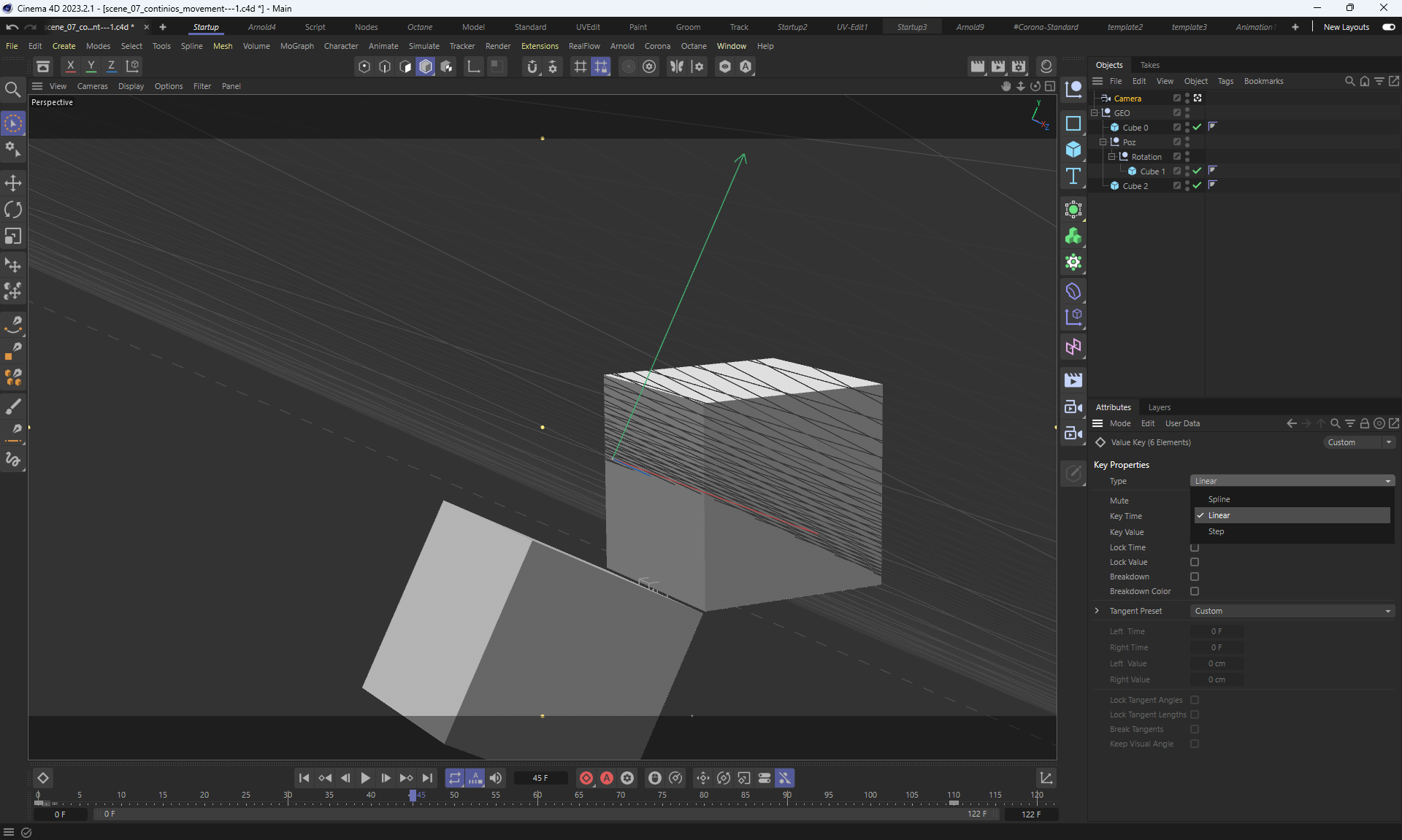Select the Scale tool in left toolbar
The width and height of the screenshot is (1402, 840).
pos(13,236)
